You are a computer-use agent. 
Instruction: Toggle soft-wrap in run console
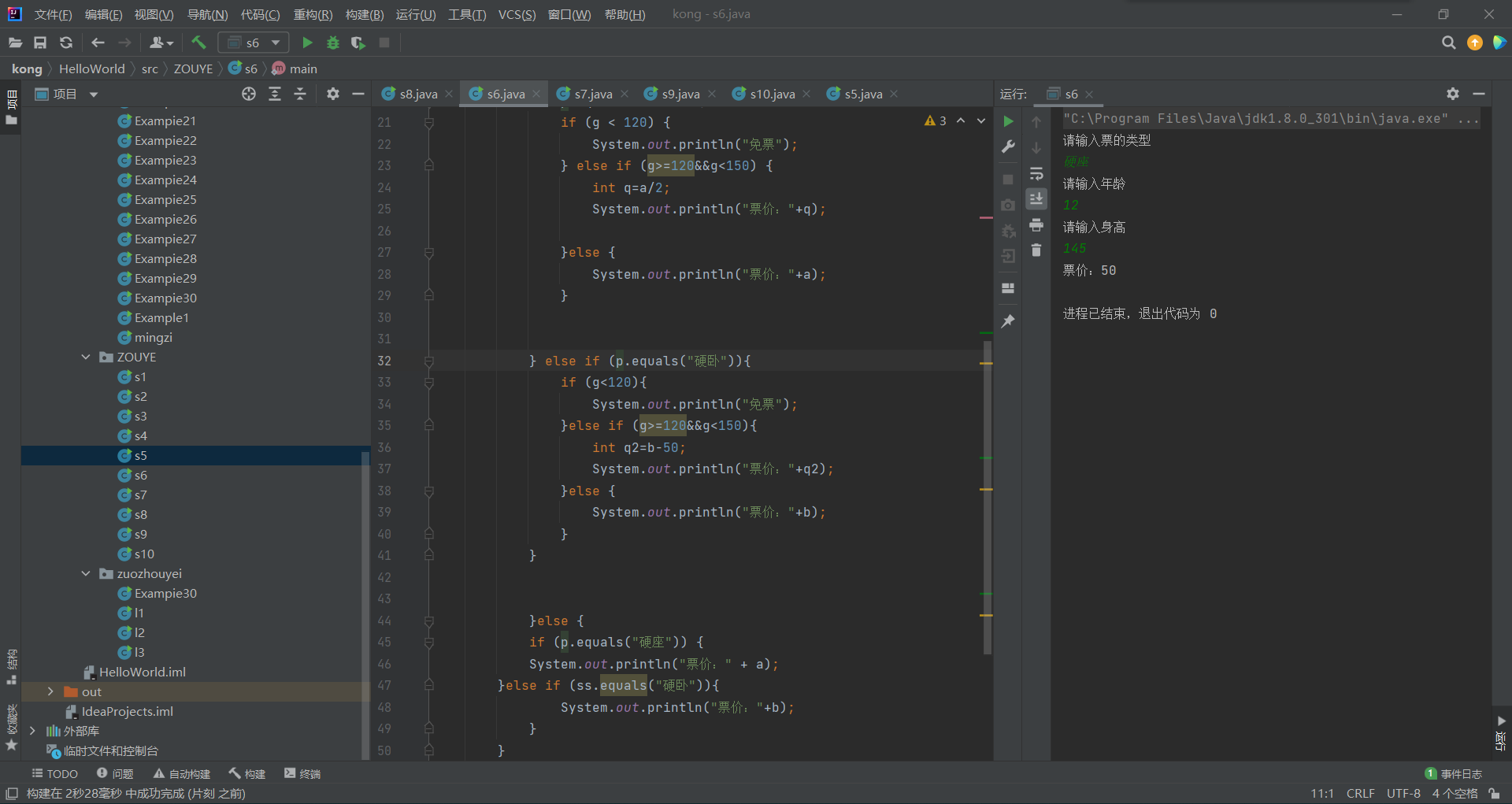[1036, 173]
